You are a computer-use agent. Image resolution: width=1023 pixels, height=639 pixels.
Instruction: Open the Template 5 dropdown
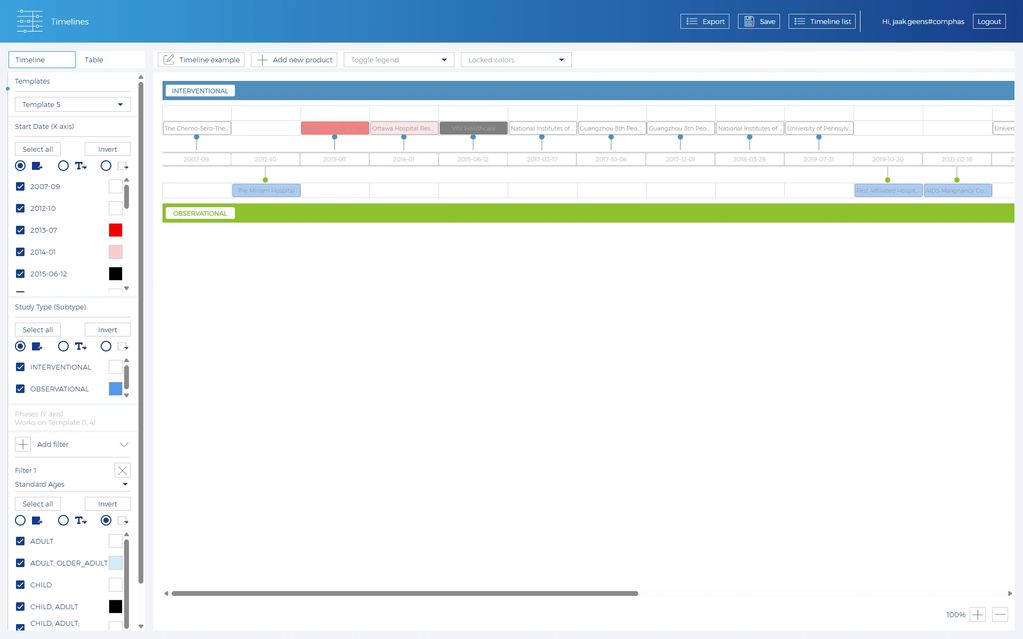(x=73, y=104)
